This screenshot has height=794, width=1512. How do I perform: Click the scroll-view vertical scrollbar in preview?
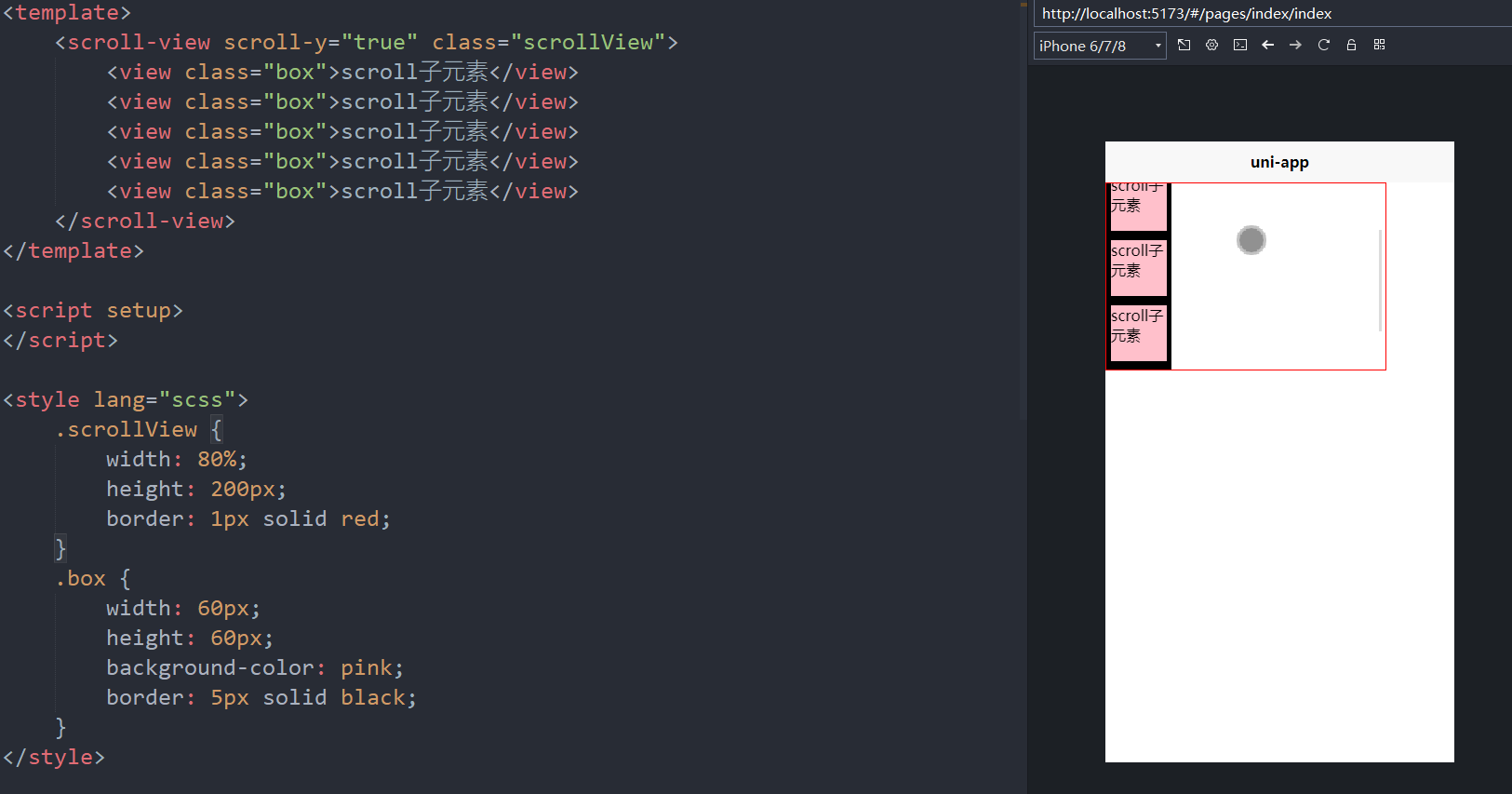tap(1380, 279)
